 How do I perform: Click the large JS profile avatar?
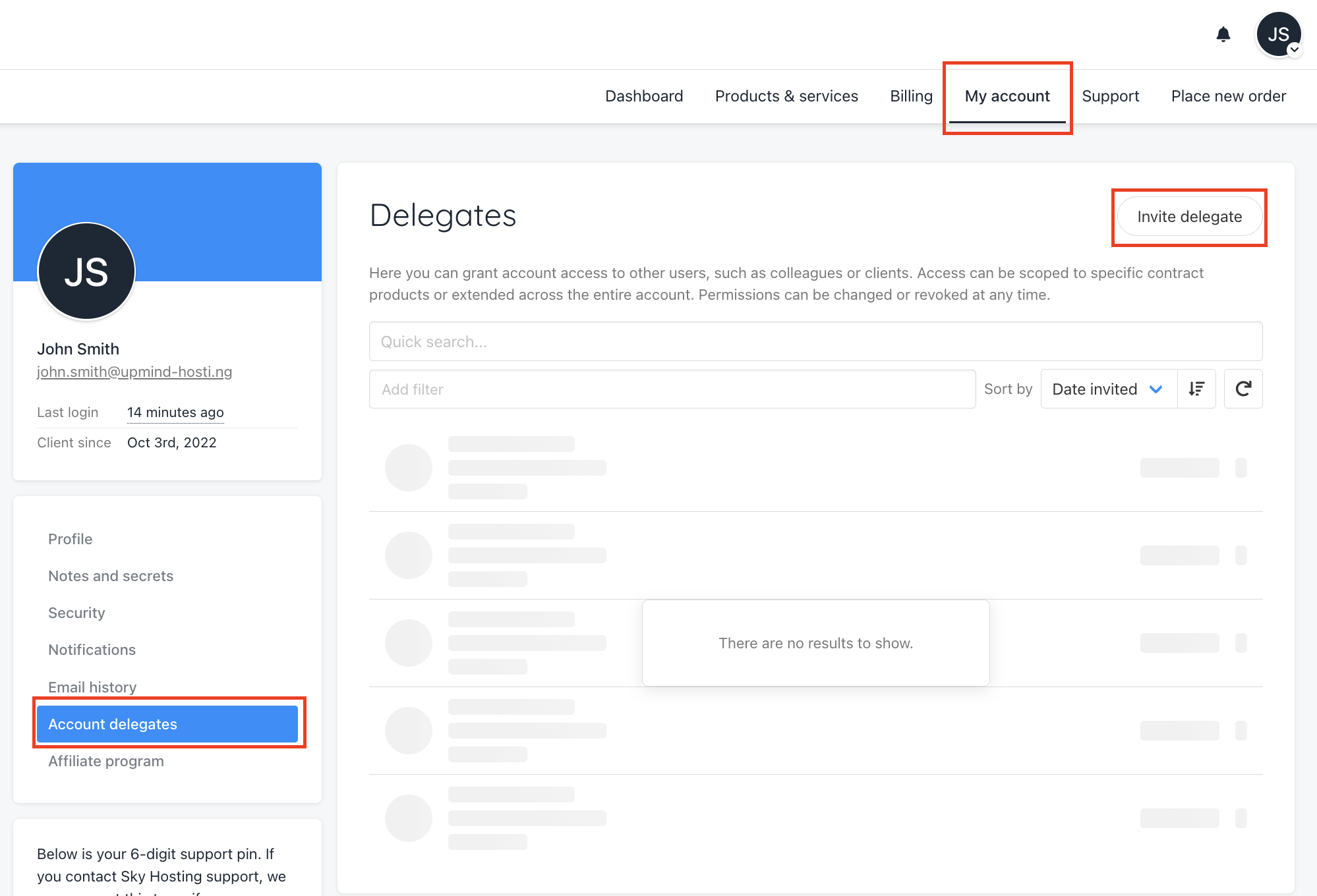point(86,271)
